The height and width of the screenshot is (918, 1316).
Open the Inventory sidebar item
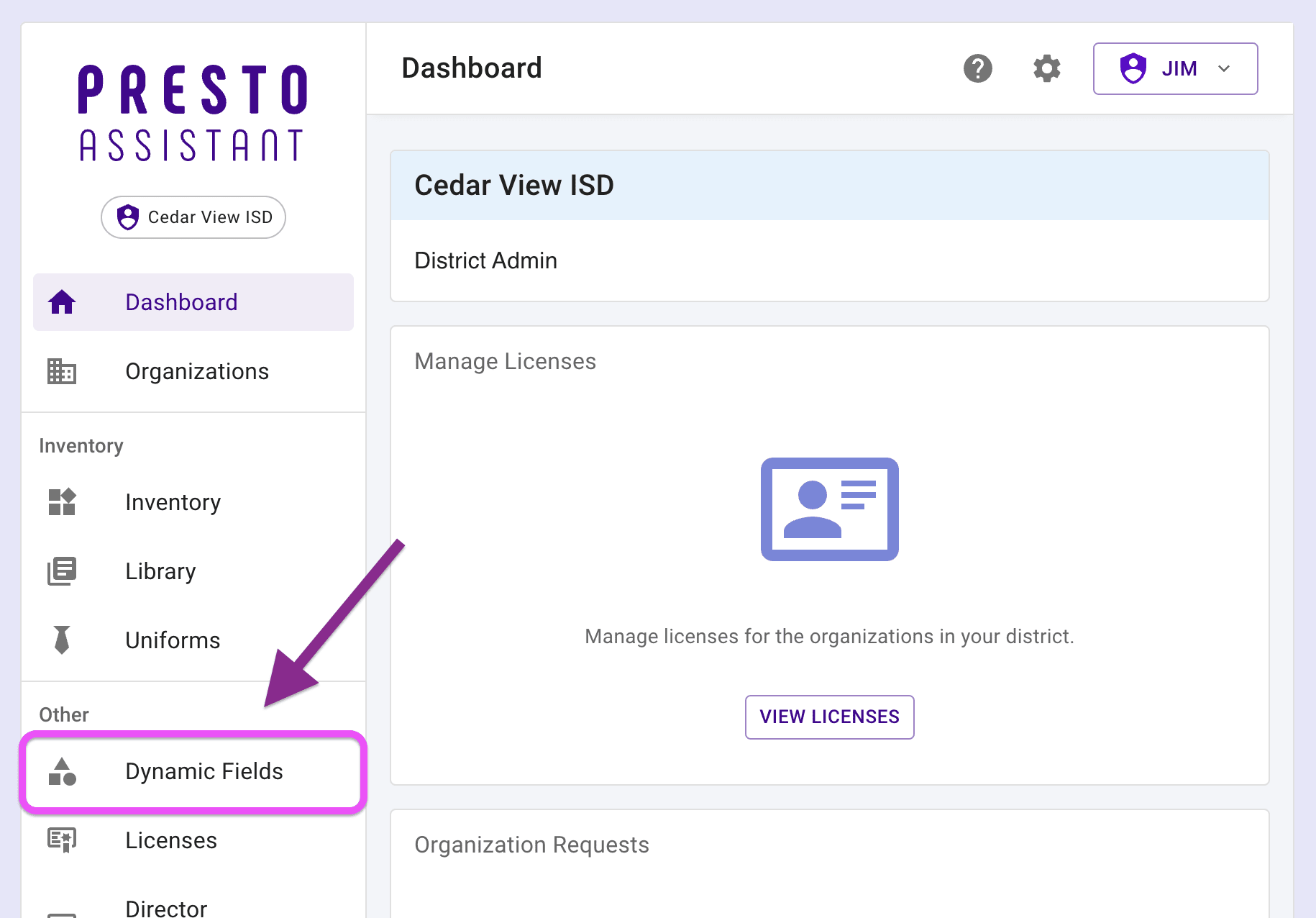193,502
